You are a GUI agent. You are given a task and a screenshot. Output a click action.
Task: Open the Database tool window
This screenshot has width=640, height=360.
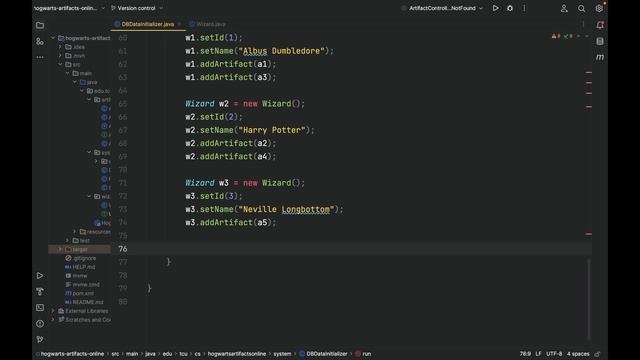tap(600, 41)
